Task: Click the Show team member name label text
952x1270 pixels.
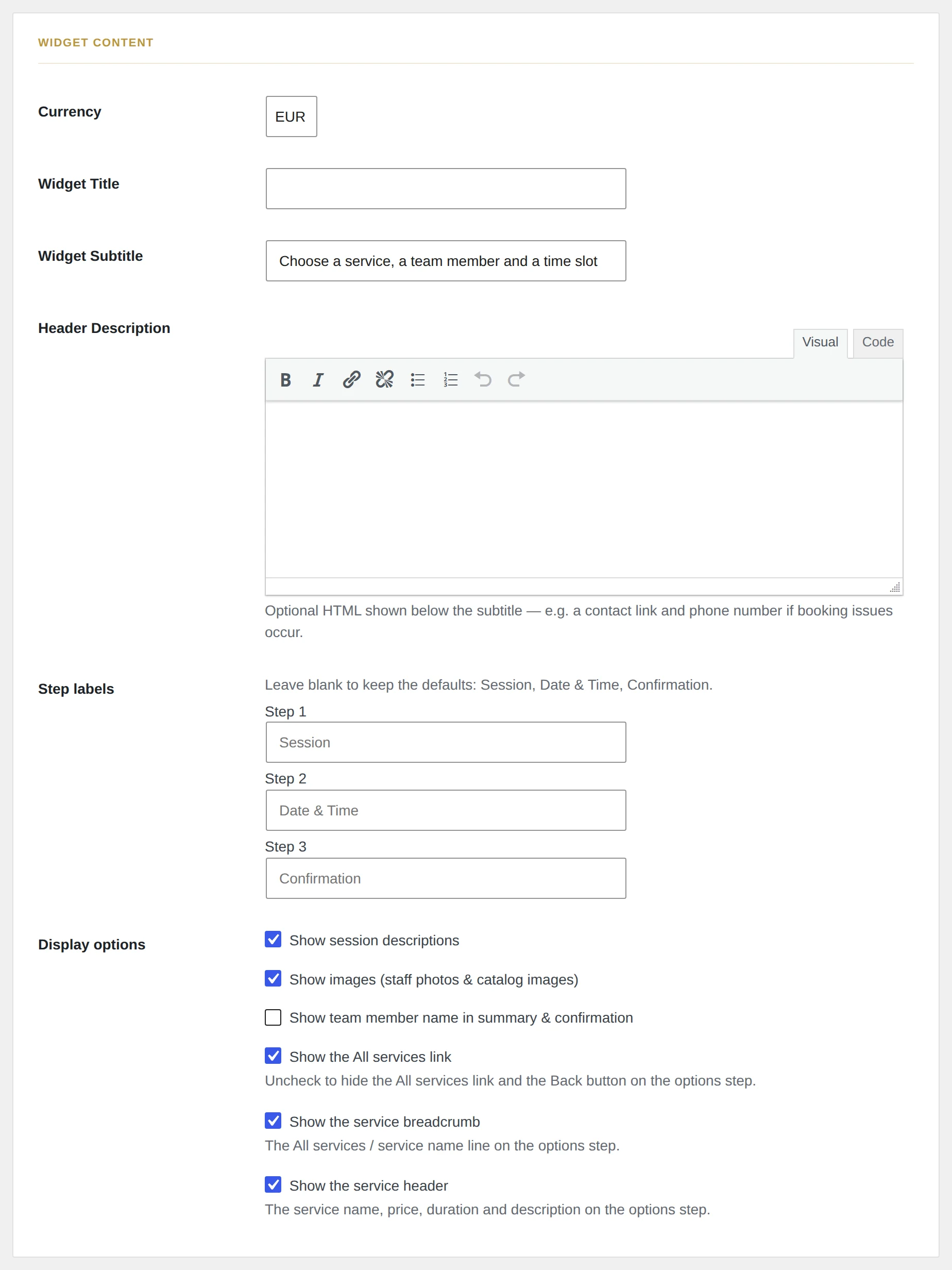Action: [461, 1018]
